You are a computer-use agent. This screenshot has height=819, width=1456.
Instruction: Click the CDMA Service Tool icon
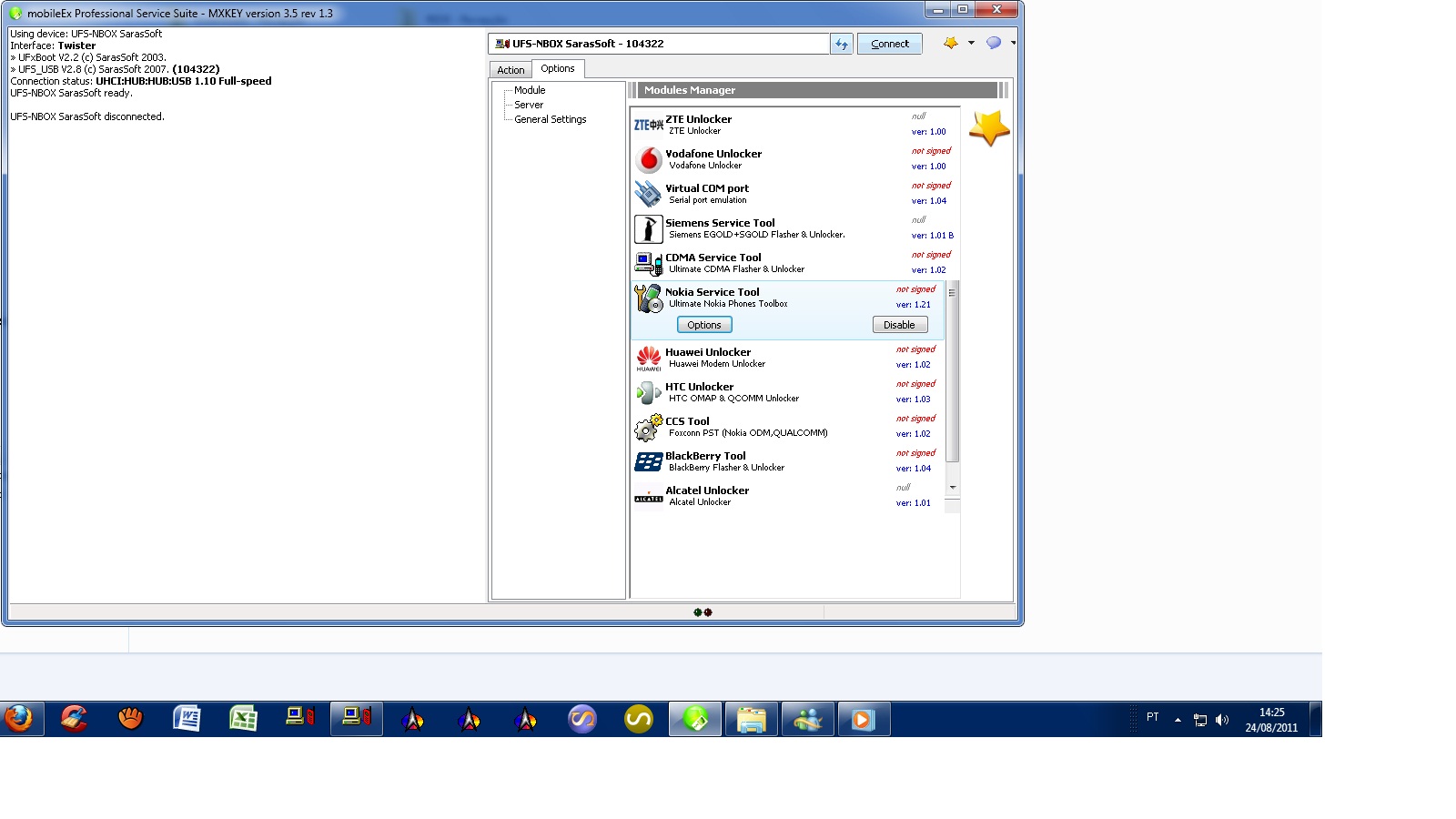[x=648, y=263]
